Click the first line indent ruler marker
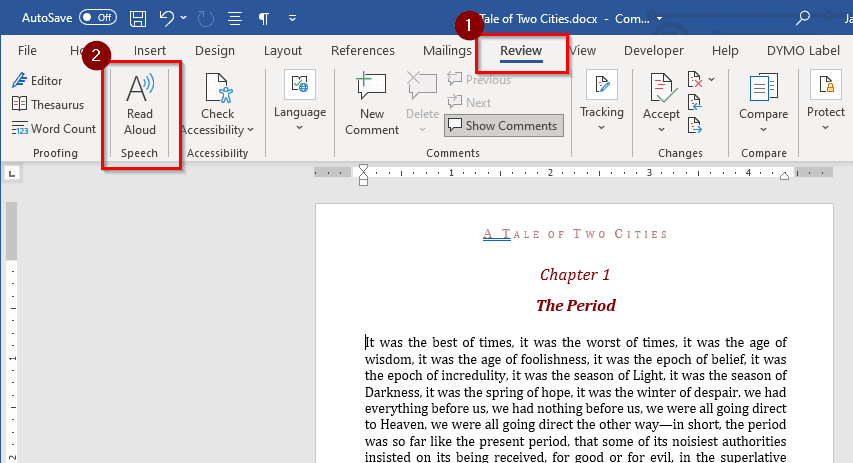Image resolution: width=853 pixels, height=463 pixels. coord(363,170)
